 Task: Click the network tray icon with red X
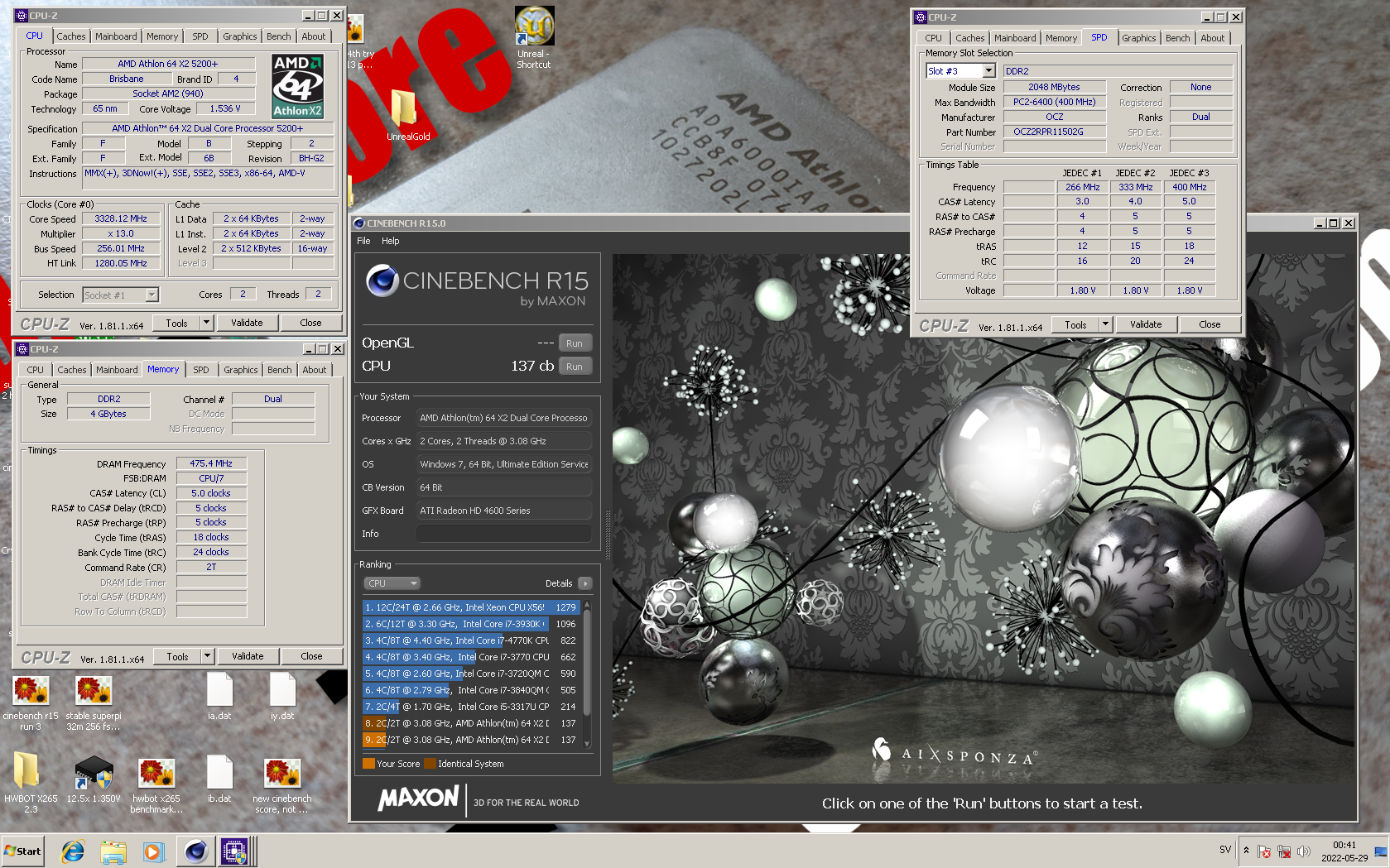1284,851
